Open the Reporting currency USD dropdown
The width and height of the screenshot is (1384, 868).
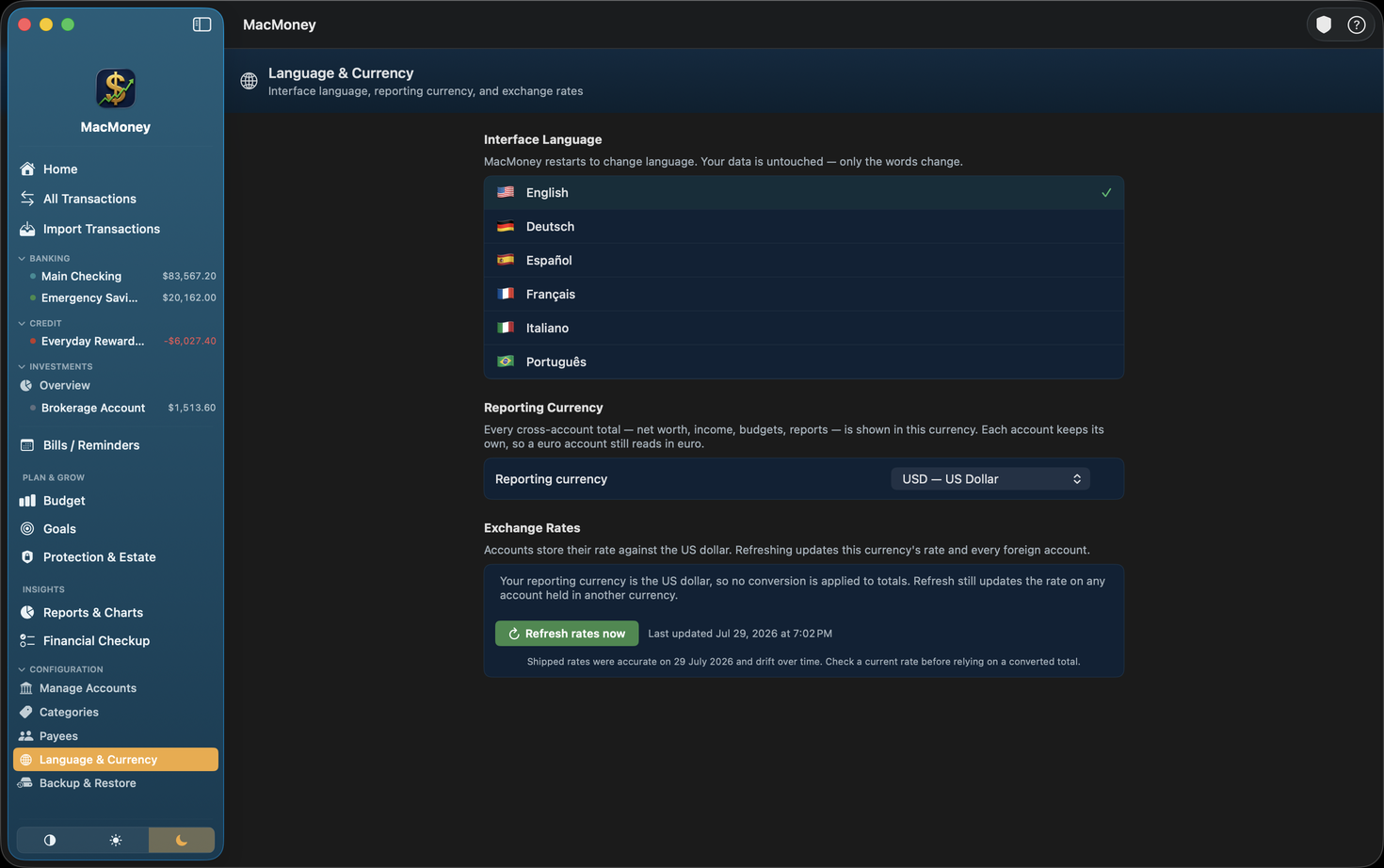(990, 479)
